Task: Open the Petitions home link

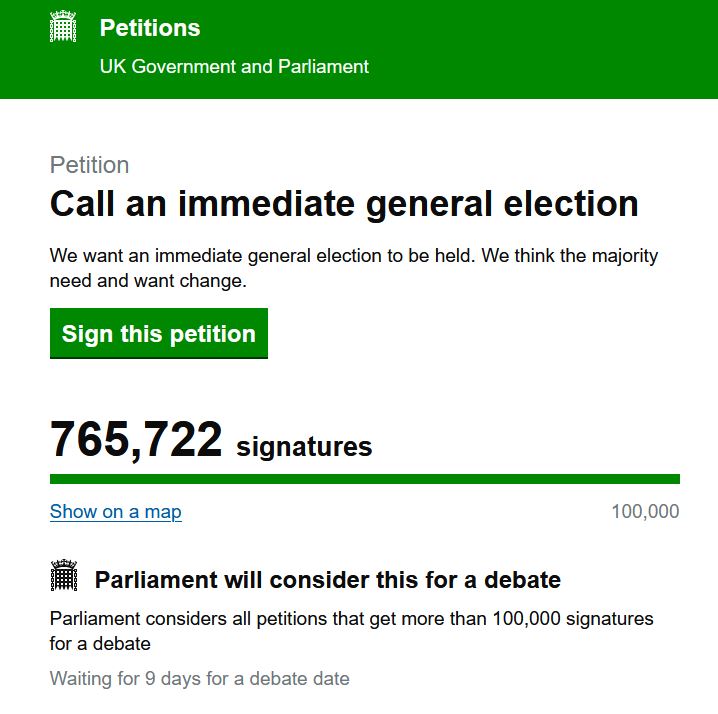Action: coord(150,28)
